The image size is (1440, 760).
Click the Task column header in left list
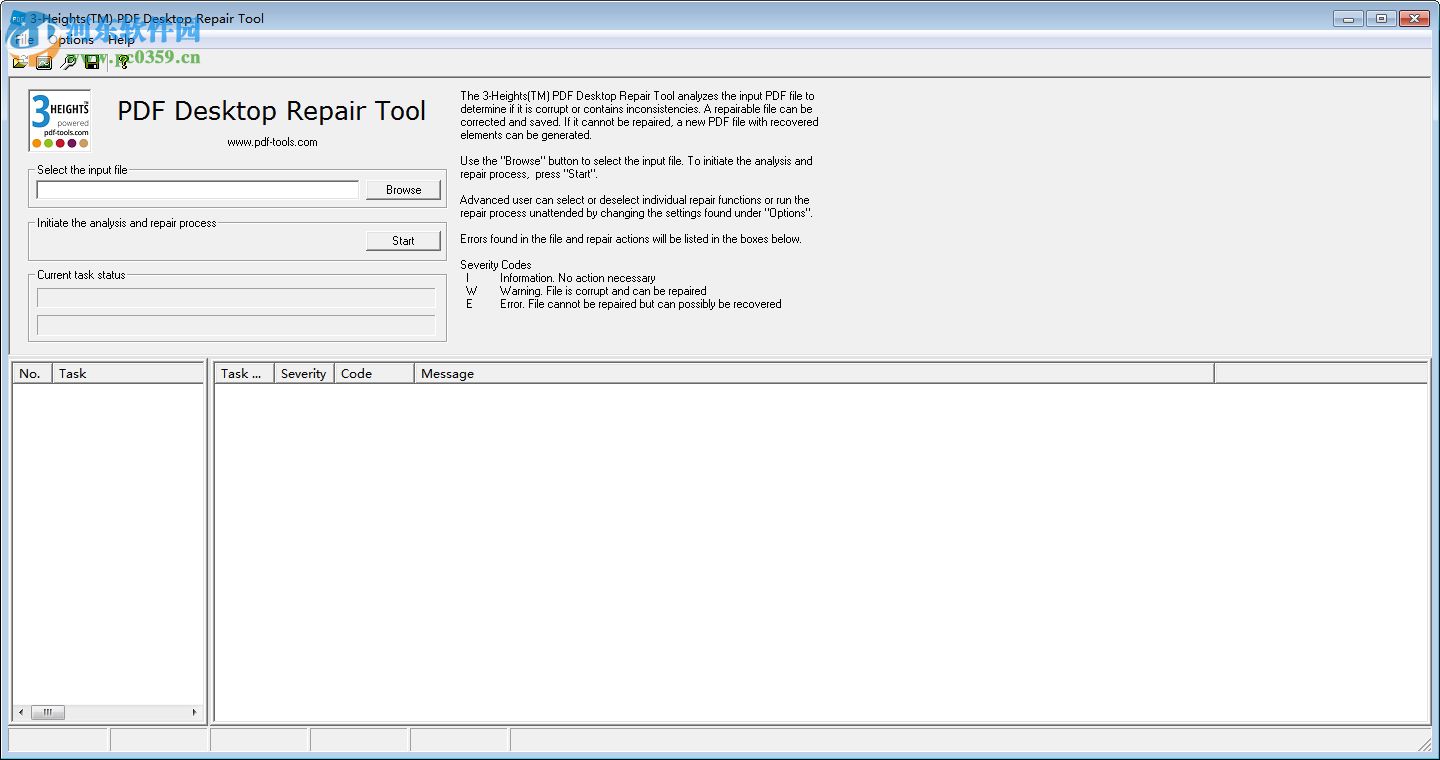click(x=128, y=373)
